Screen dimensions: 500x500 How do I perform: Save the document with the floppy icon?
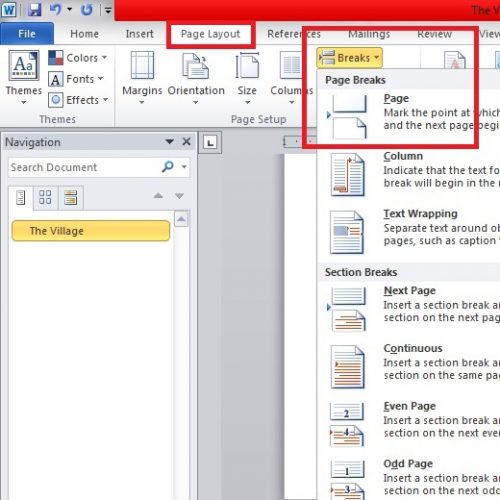[x=34, y=9]
